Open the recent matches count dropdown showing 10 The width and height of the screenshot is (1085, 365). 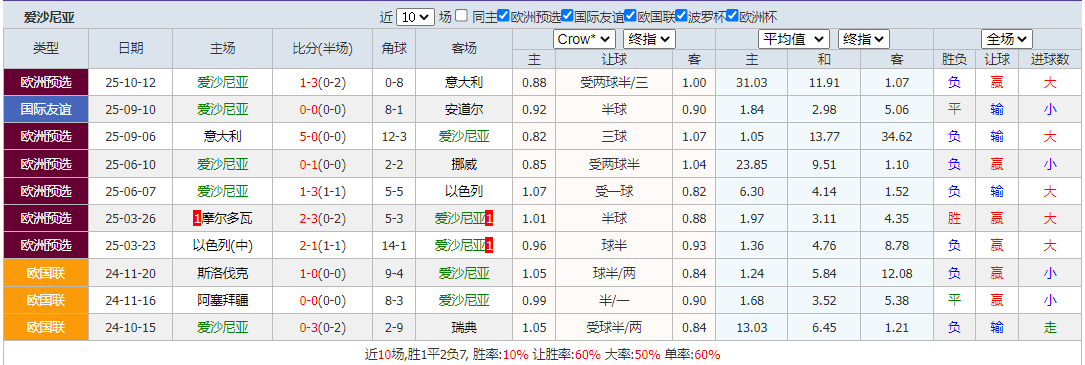415,17
